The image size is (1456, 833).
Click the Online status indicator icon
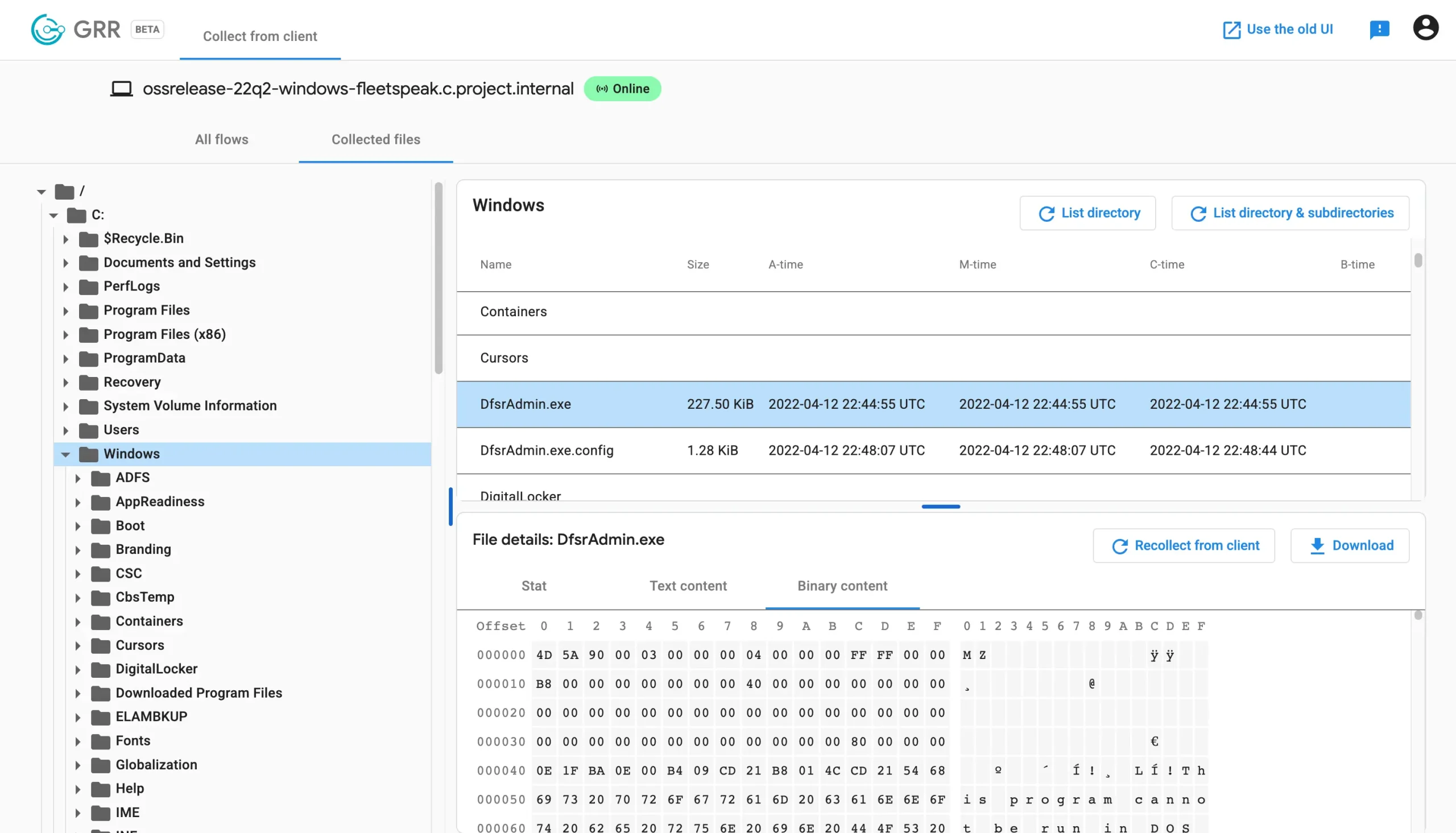(x=601, y=89)
